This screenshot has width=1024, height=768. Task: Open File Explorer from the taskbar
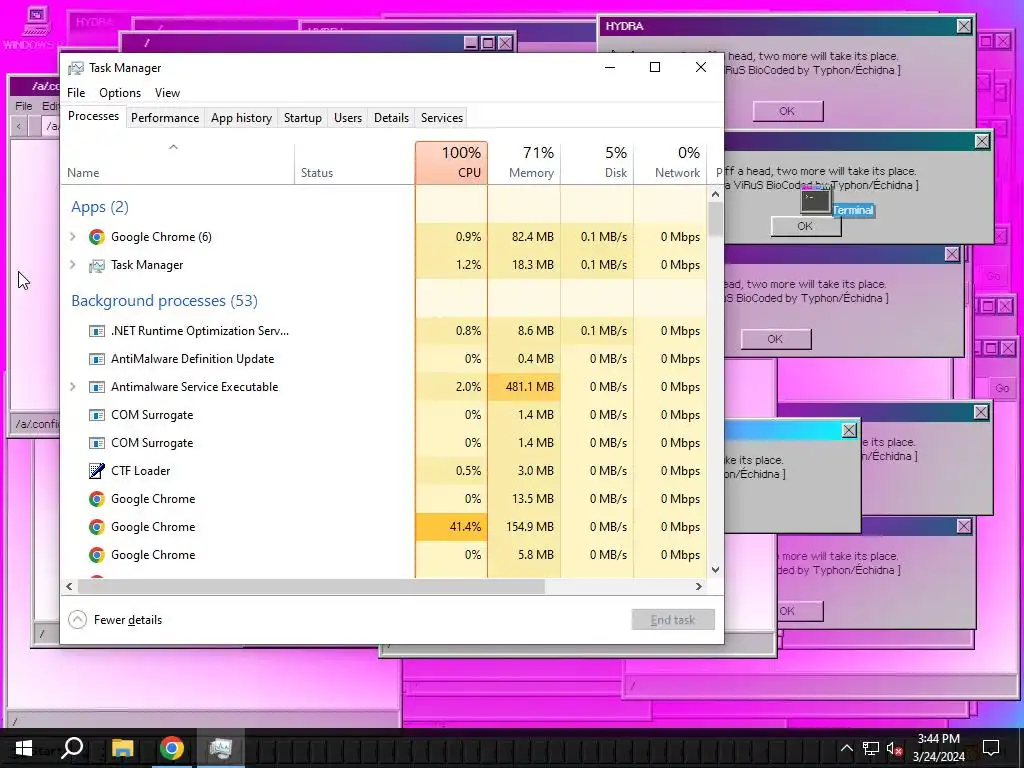[122, 748]
